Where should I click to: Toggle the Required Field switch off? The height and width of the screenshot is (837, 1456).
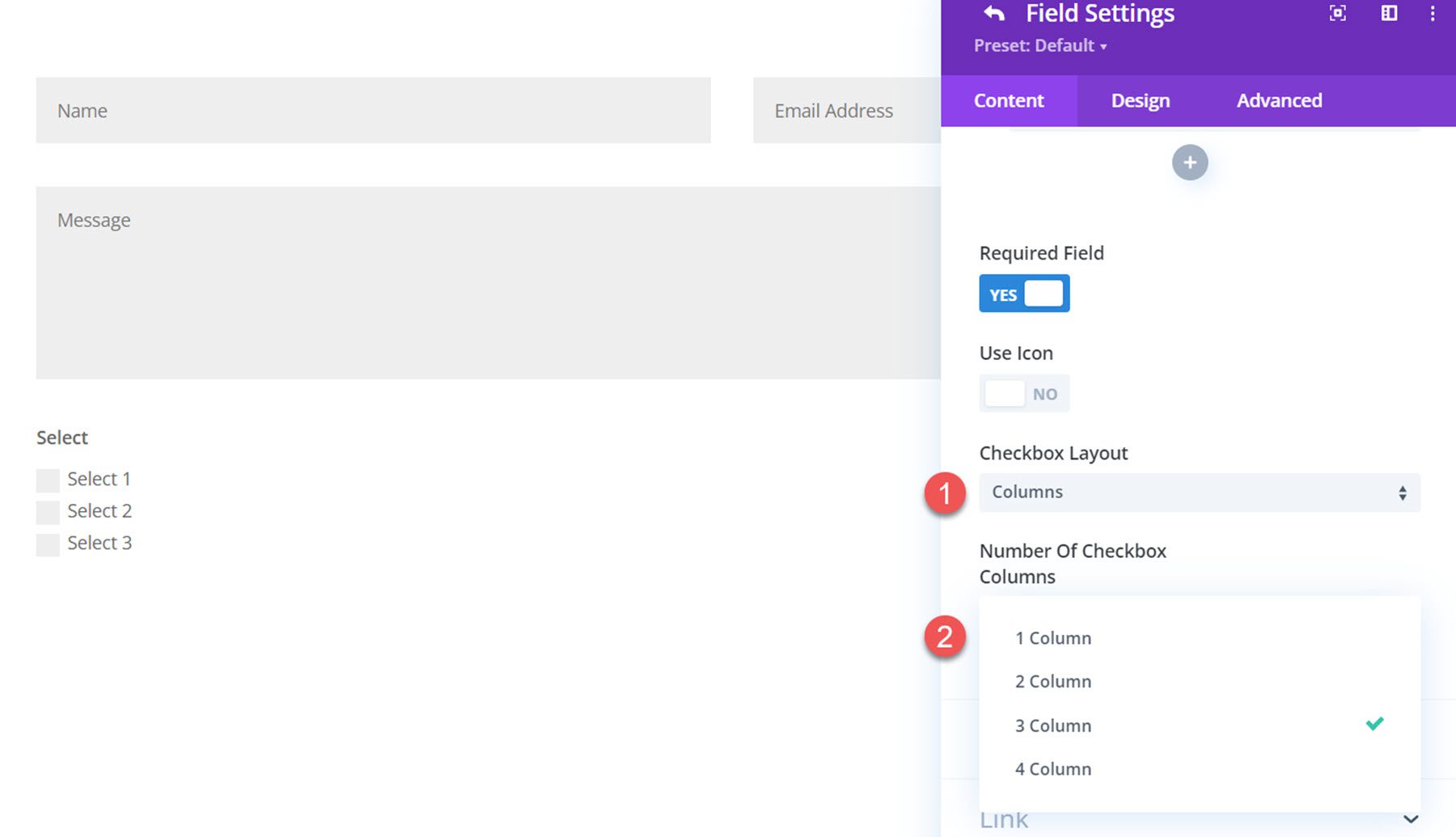click(1024, 294)
